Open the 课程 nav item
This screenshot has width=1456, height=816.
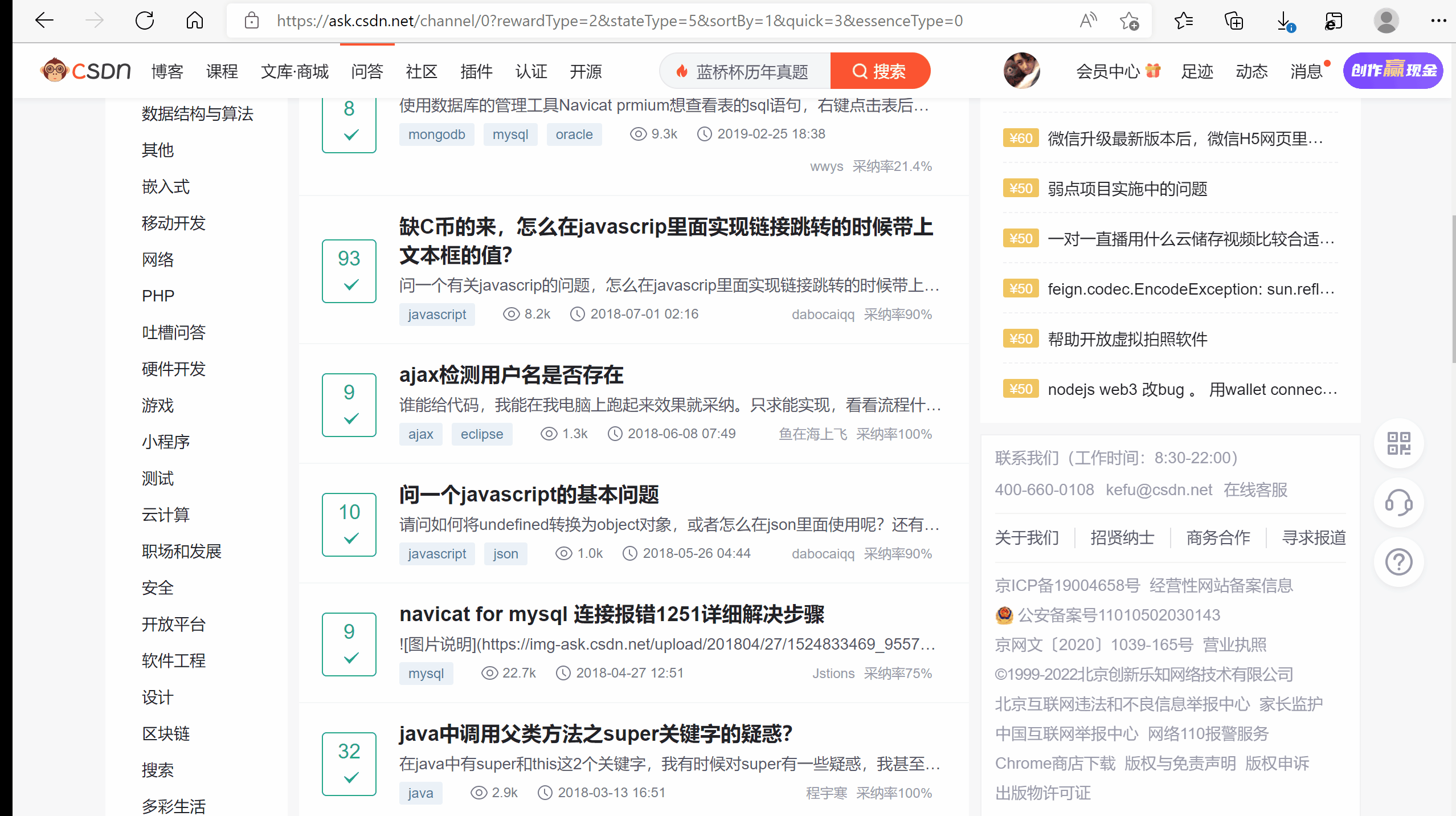[x=222, y=71]
